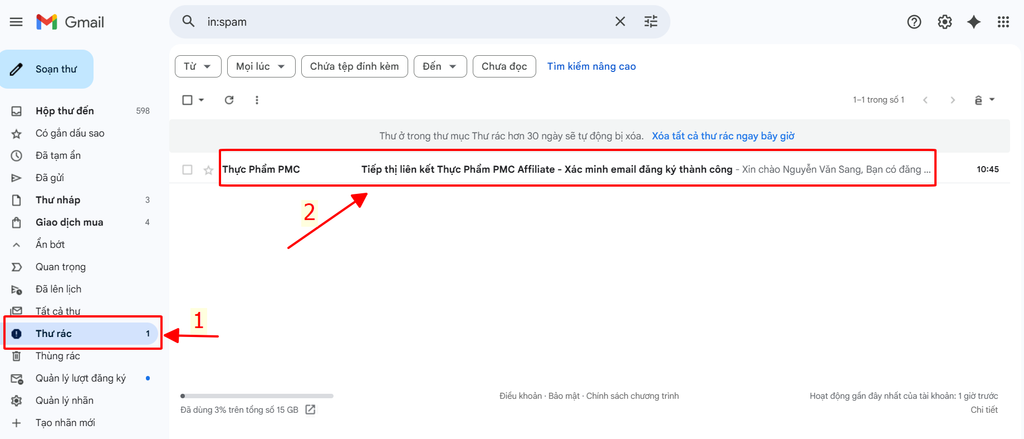Refresh the spam message list
Screen dimensions: 1024x439
pyautogui.click(x=229, y=100)
